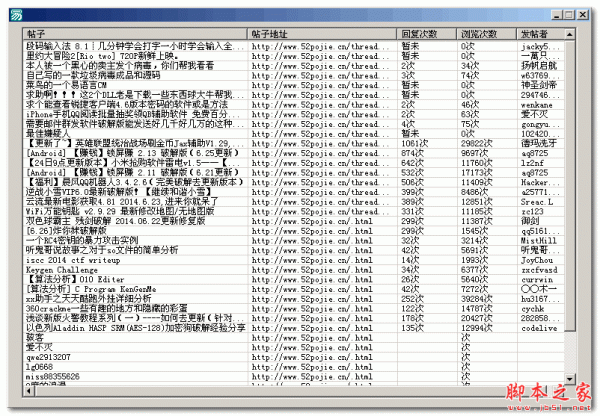Select the row 双色球霸主 残剑破解

[293, 221]
